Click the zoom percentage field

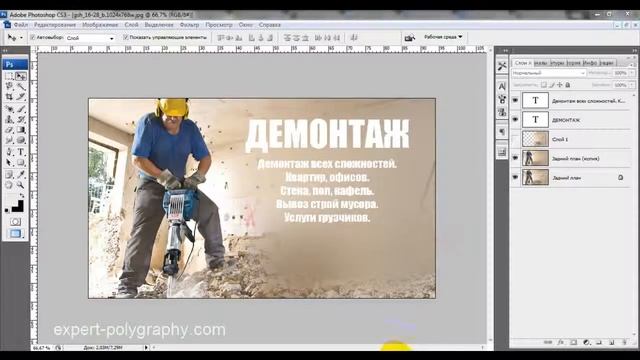click(41, 348)
